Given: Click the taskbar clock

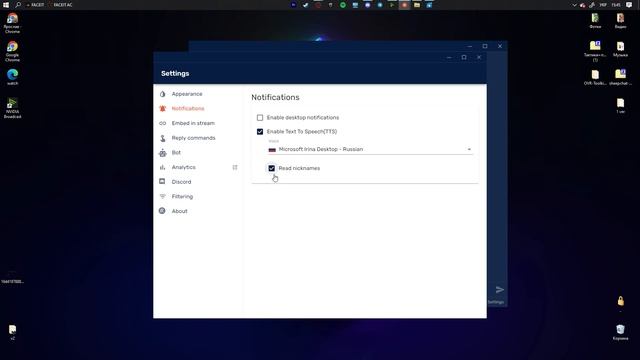Looking at the screenshot, I should pos(616,5).
